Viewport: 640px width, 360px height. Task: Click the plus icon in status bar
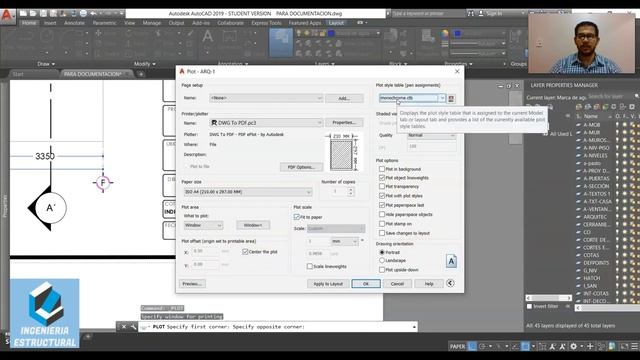[590, 346]
